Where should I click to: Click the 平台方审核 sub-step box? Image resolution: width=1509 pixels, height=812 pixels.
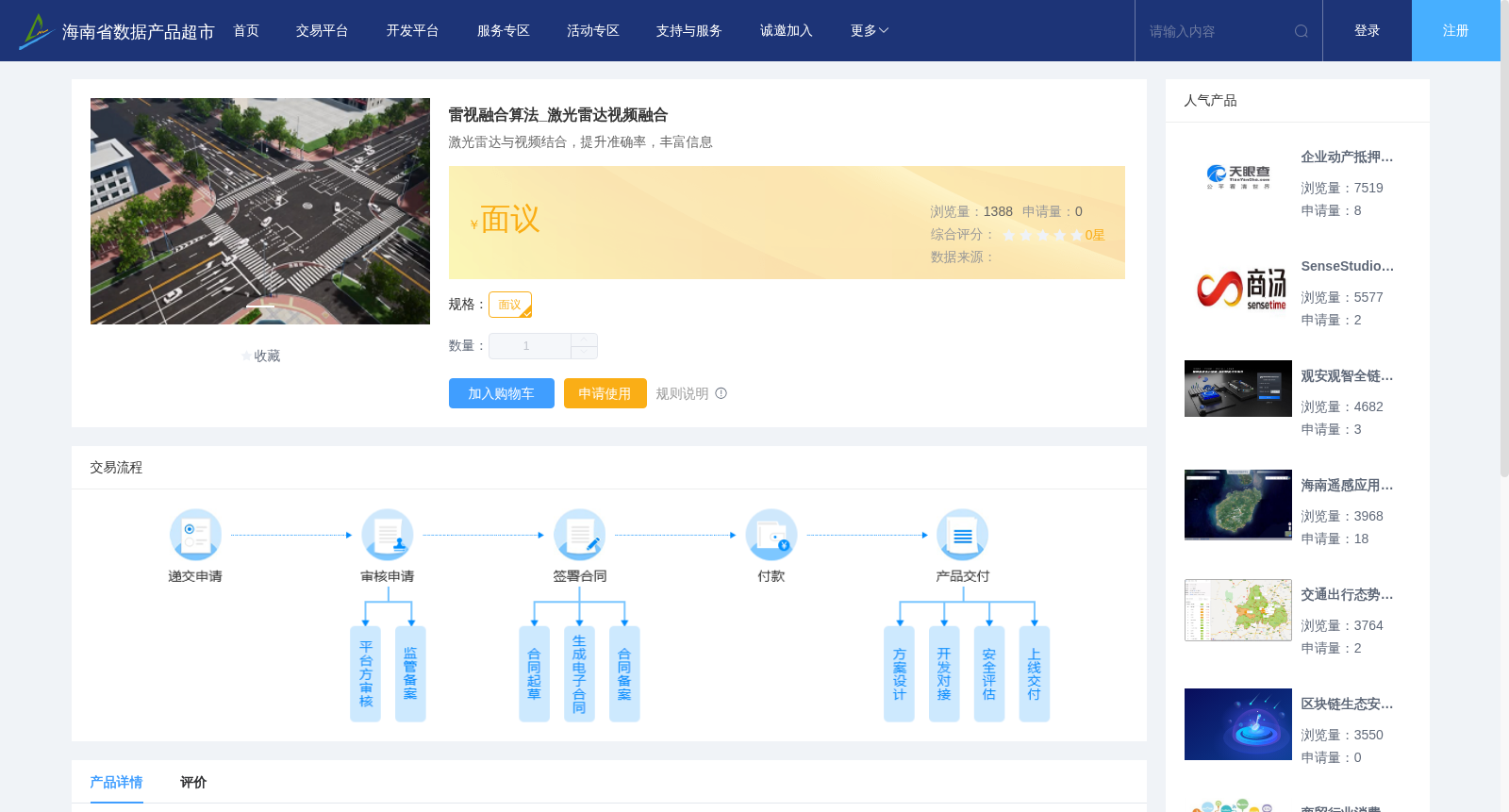tap(365, 673)
